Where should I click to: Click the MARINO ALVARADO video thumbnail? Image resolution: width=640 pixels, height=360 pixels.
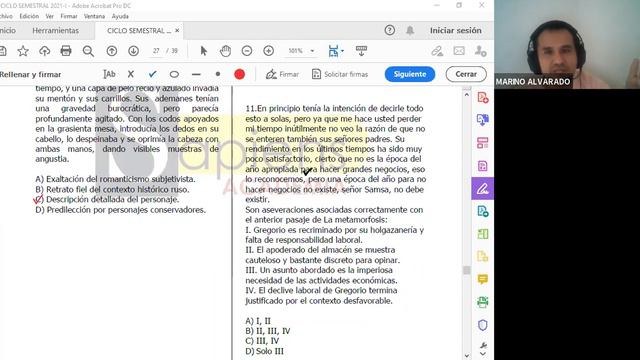(567, 44)
